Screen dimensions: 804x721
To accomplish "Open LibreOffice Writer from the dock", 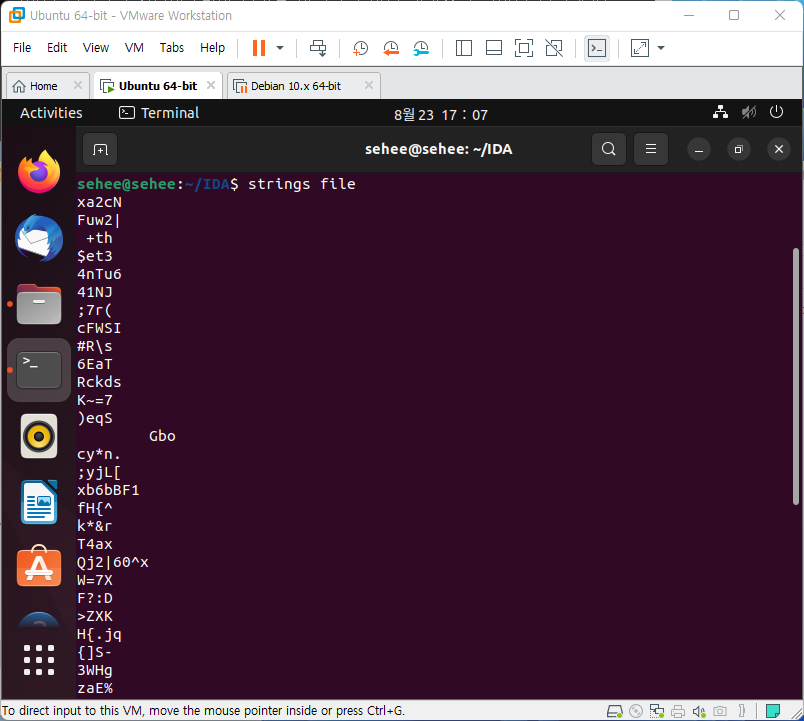I will tap(39, 502).
